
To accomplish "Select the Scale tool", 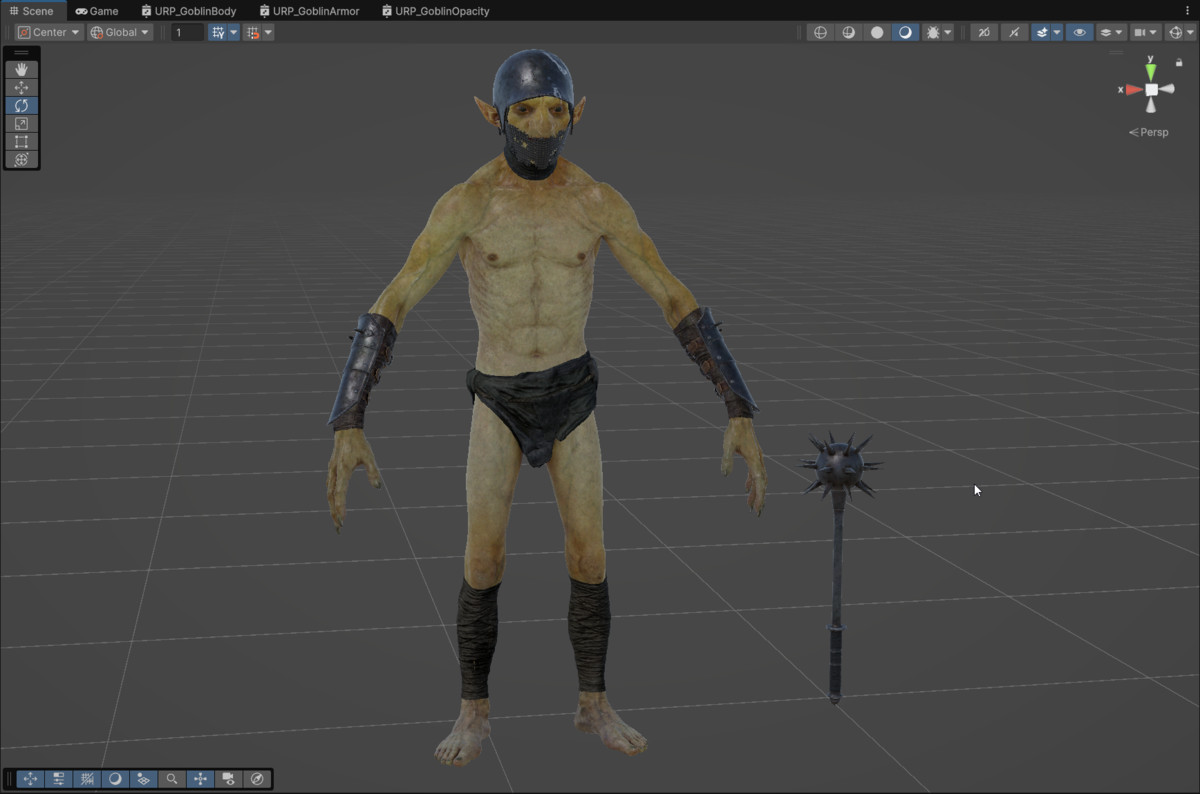I will click(x=21, y=123).
